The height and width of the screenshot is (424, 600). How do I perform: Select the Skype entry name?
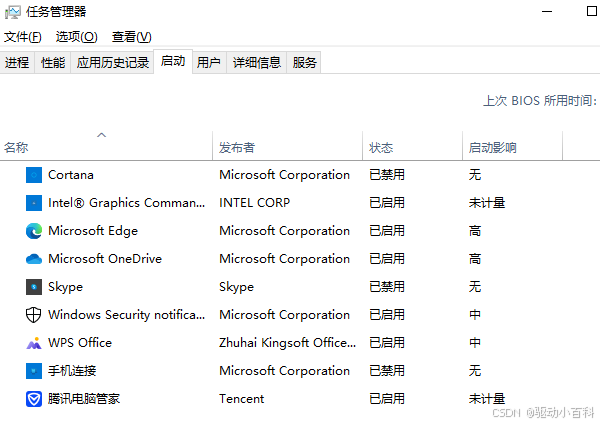65,287
